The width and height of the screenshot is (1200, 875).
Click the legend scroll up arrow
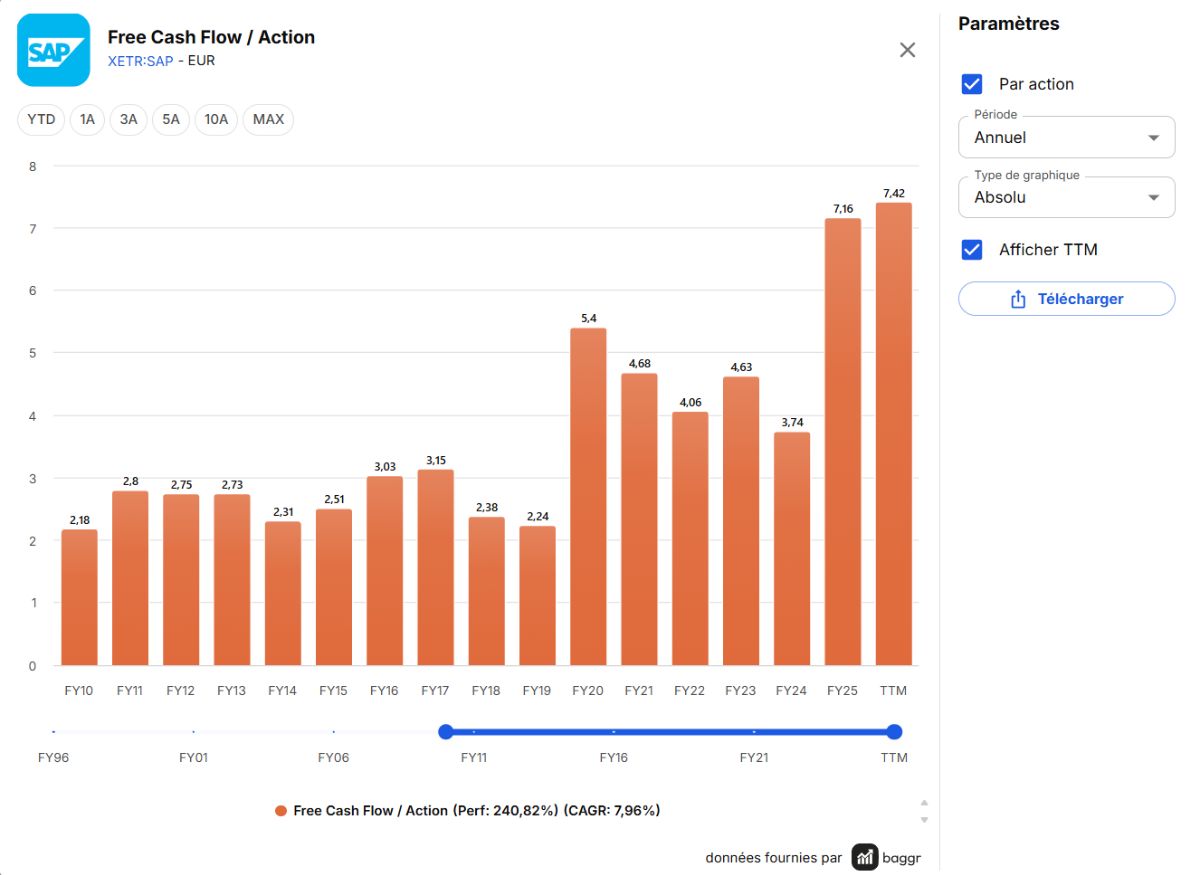(924, 803)
